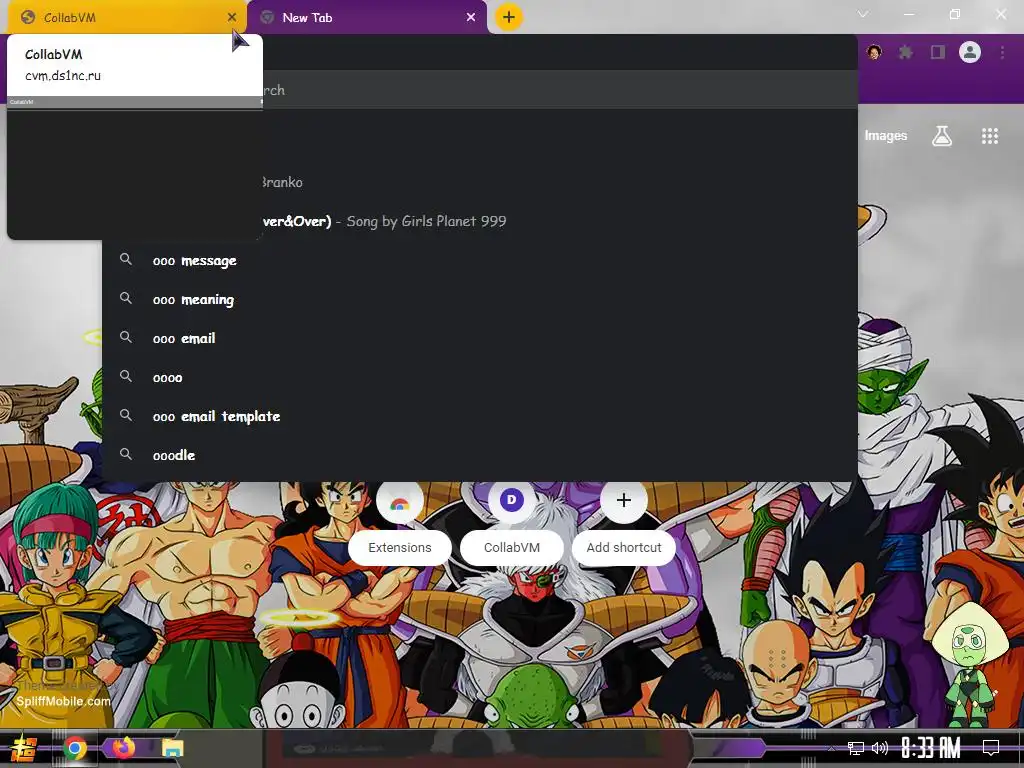Viewport: 1024px width, 768px height.
Task: Open Google Chrome from the taskbar
Action: 75,748
